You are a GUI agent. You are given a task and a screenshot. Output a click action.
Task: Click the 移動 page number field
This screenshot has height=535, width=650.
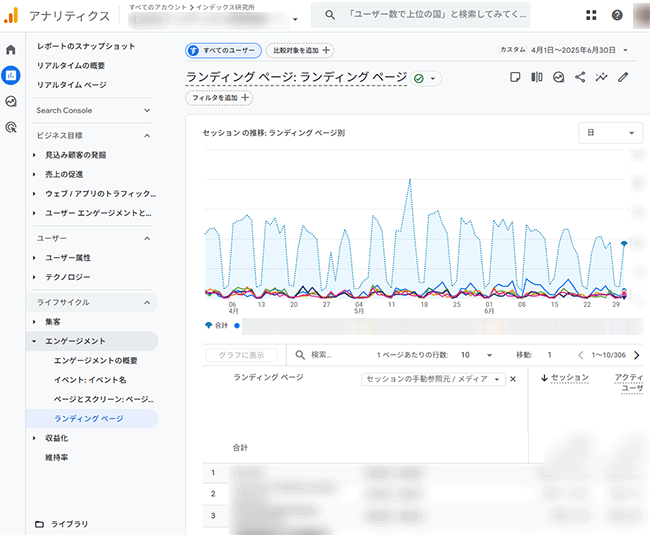click(550, 355)
